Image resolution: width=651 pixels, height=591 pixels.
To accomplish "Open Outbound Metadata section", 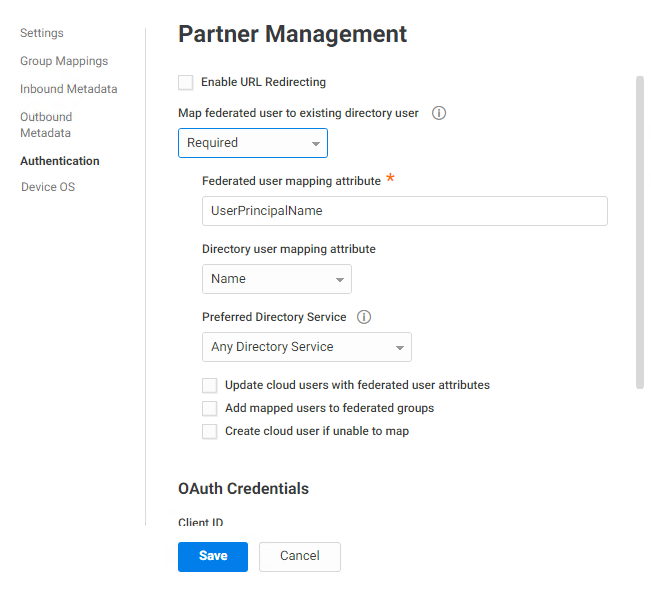I will [x=46, y=125].
